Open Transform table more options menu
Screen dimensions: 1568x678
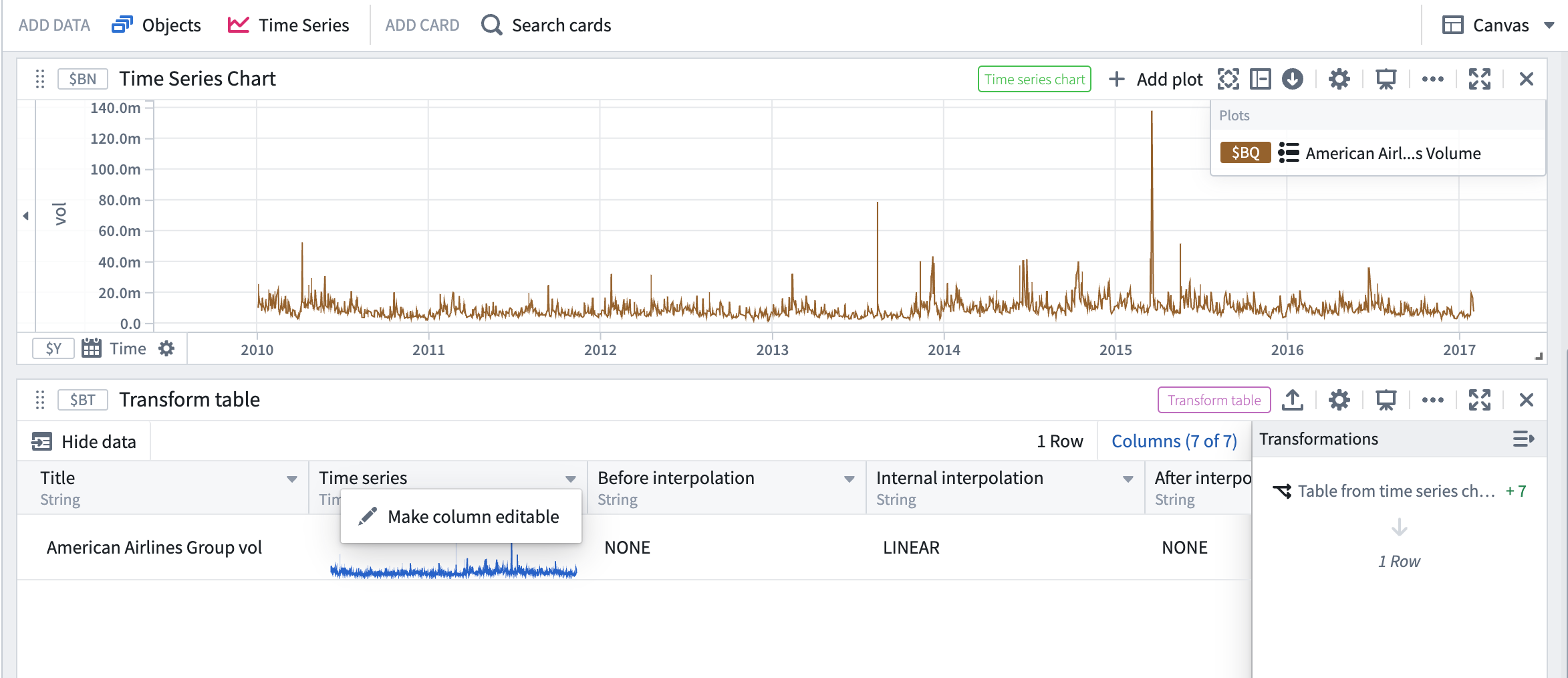click(1432, 400)
